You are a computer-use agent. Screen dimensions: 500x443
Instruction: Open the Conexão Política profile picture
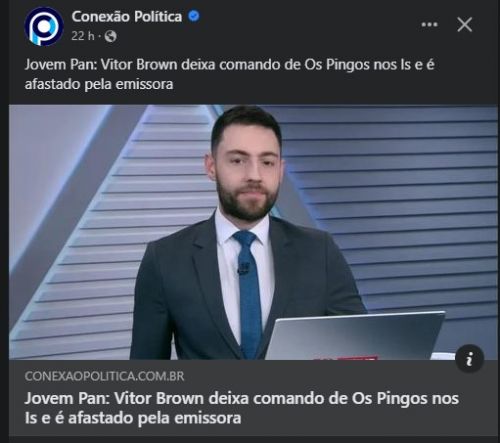(x=44, y=26)
